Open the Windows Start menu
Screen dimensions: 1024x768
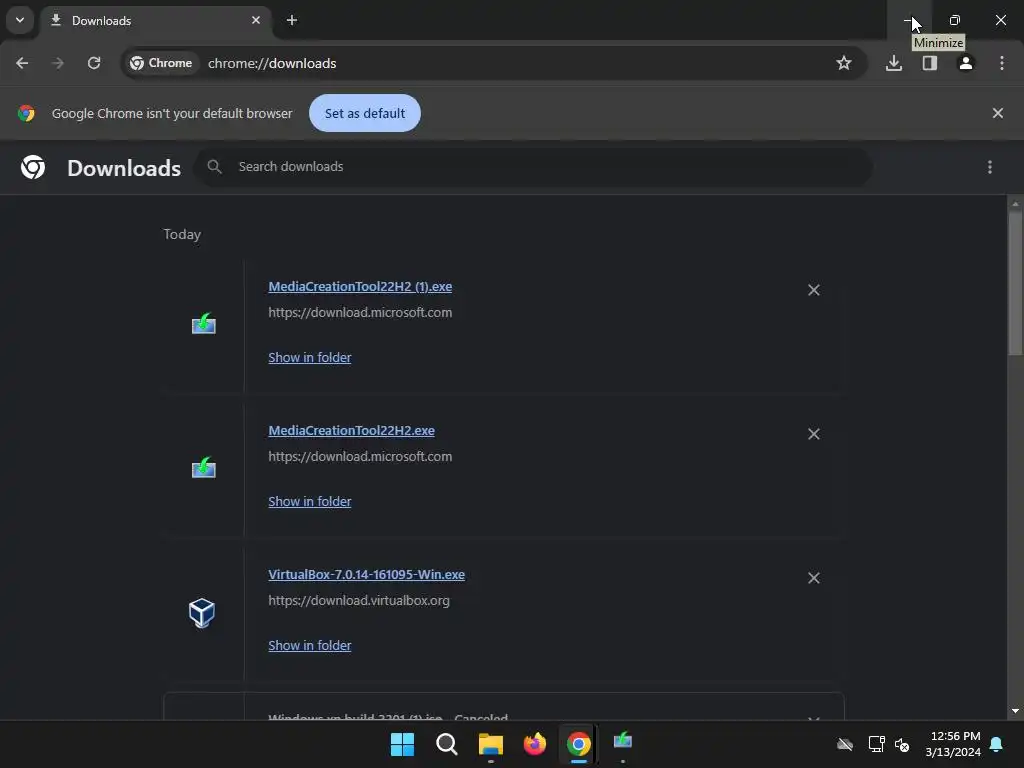402,744
